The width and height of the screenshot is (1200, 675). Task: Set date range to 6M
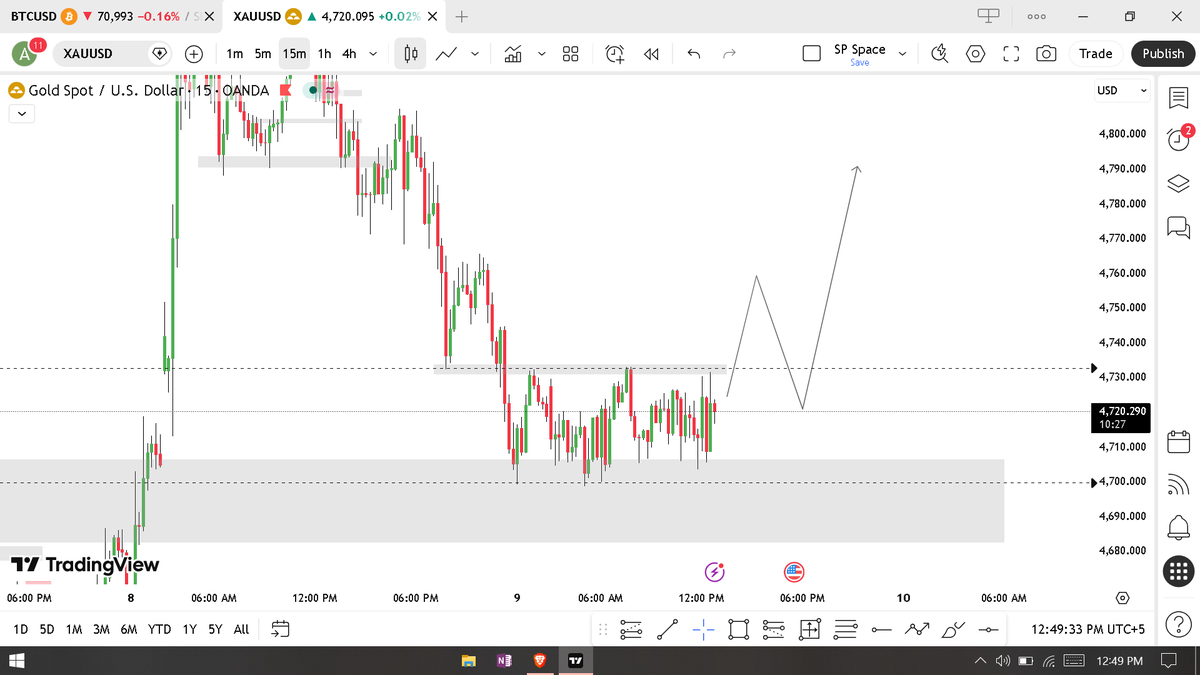point(129,629)
